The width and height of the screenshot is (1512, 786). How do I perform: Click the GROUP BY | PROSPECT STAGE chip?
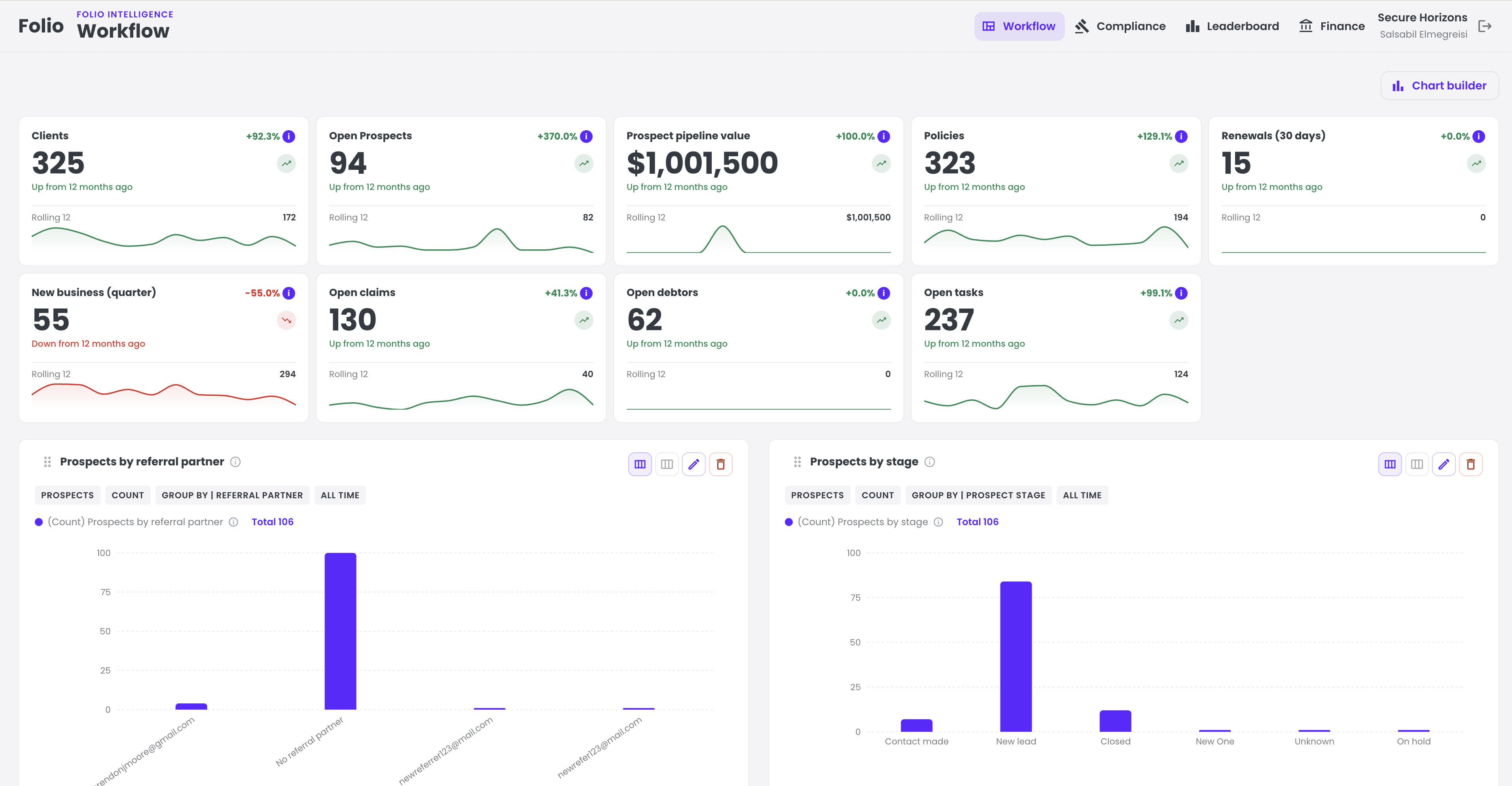point(978,496)
